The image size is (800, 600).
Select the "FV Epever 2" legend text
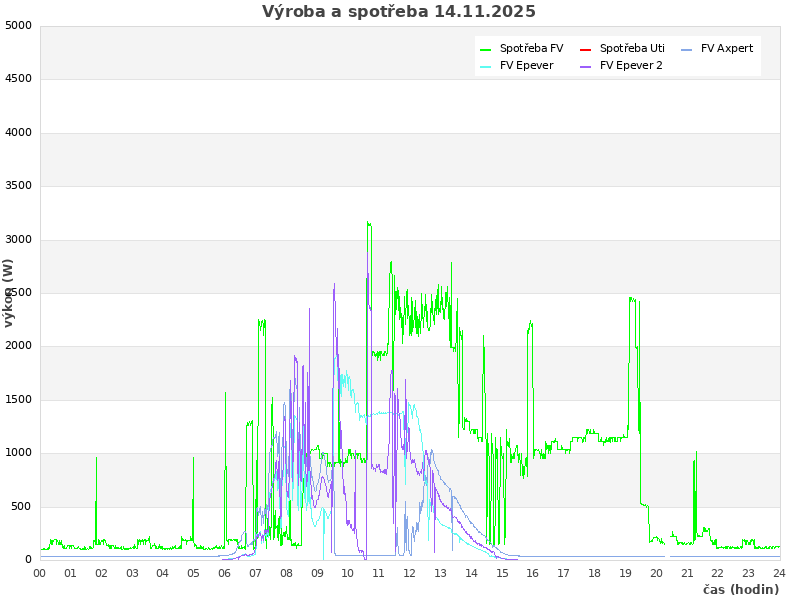pyautogui.click(x=631, y=66)
